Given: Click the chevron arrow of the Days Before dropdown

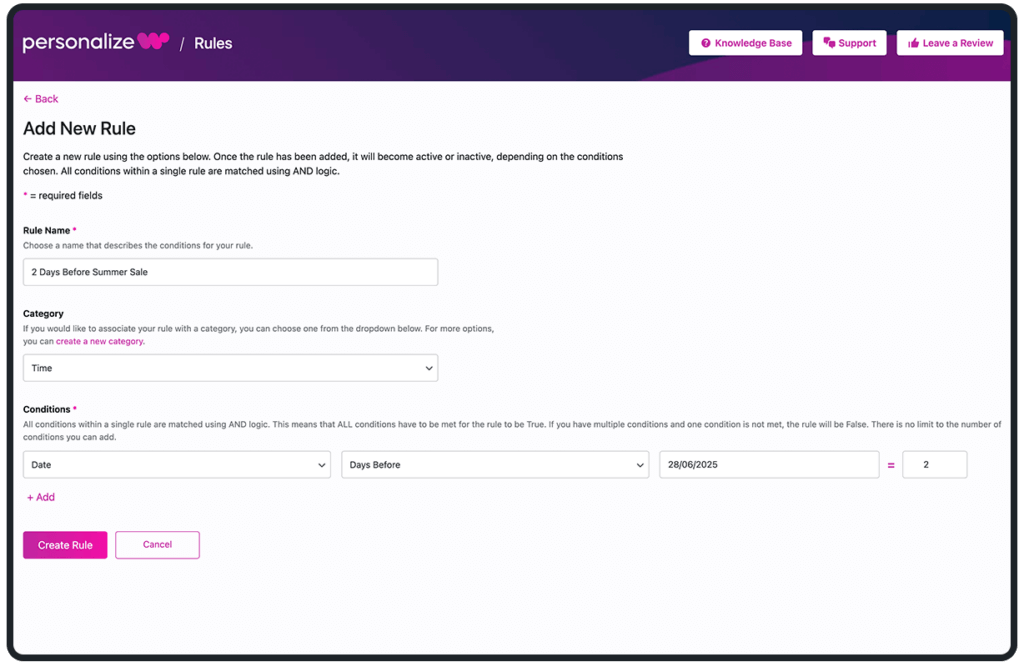Looking at the screenshot, I should coord(640,465).
